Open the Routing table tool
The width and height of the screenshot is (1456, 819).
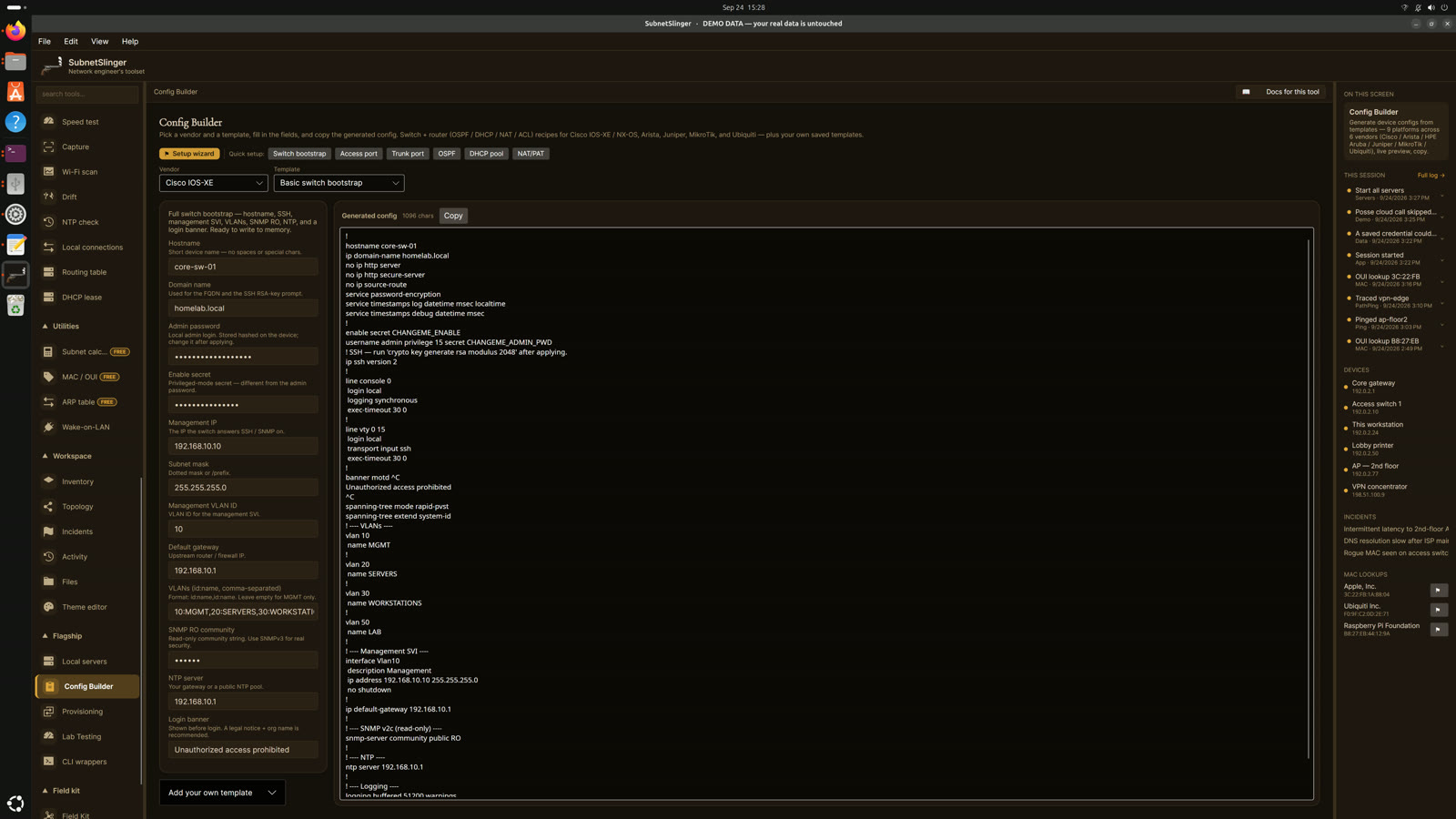point(87,272)
